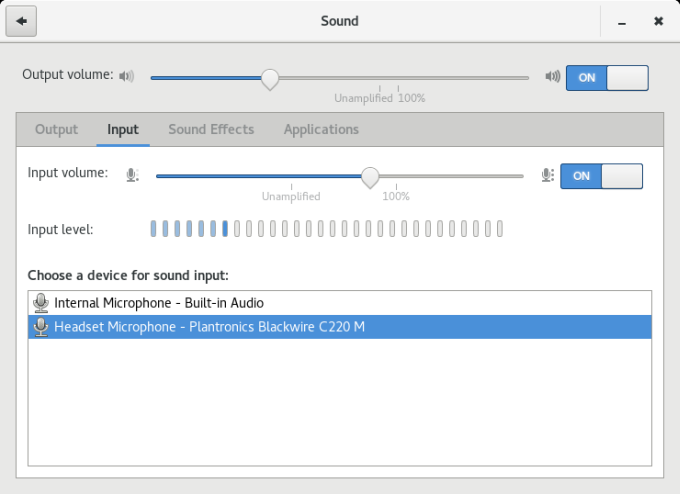Choose Headset Microphone Plantronics Blackwire
The height and width of the screenshot is (494, 680).
click(x=209, y=327)
